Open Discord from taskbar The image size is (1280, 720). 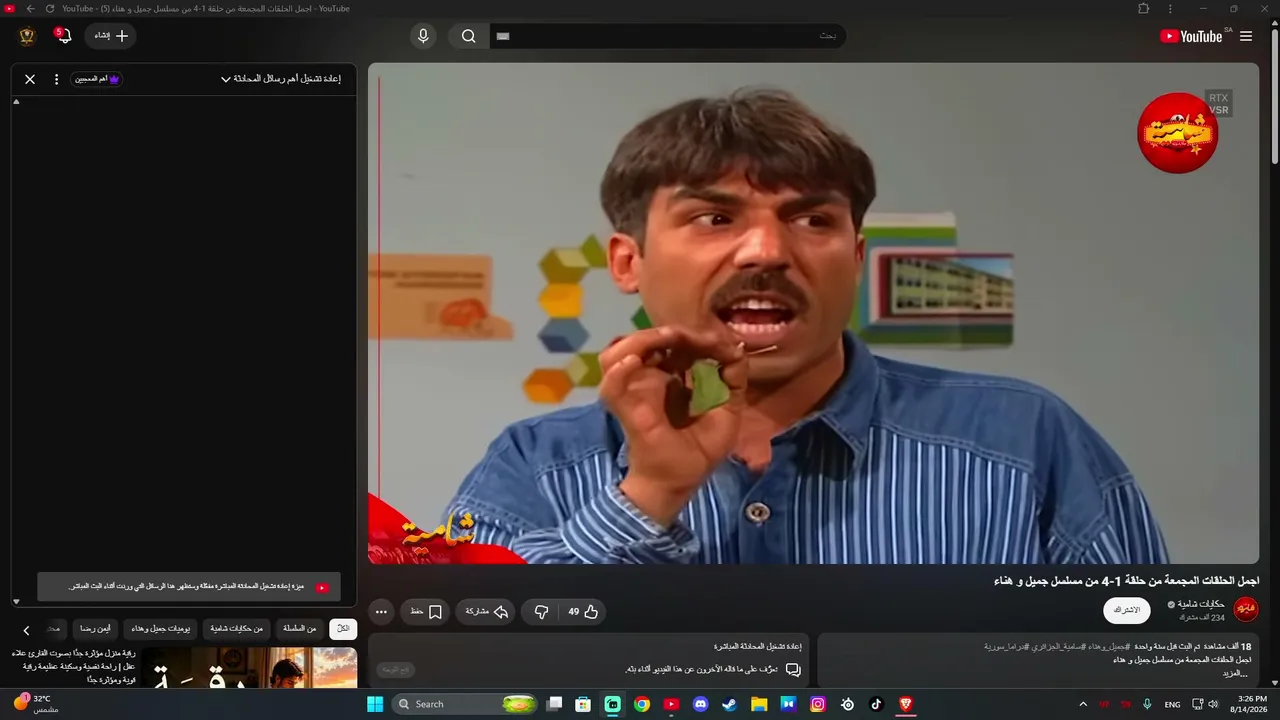[x=701, y=704]
